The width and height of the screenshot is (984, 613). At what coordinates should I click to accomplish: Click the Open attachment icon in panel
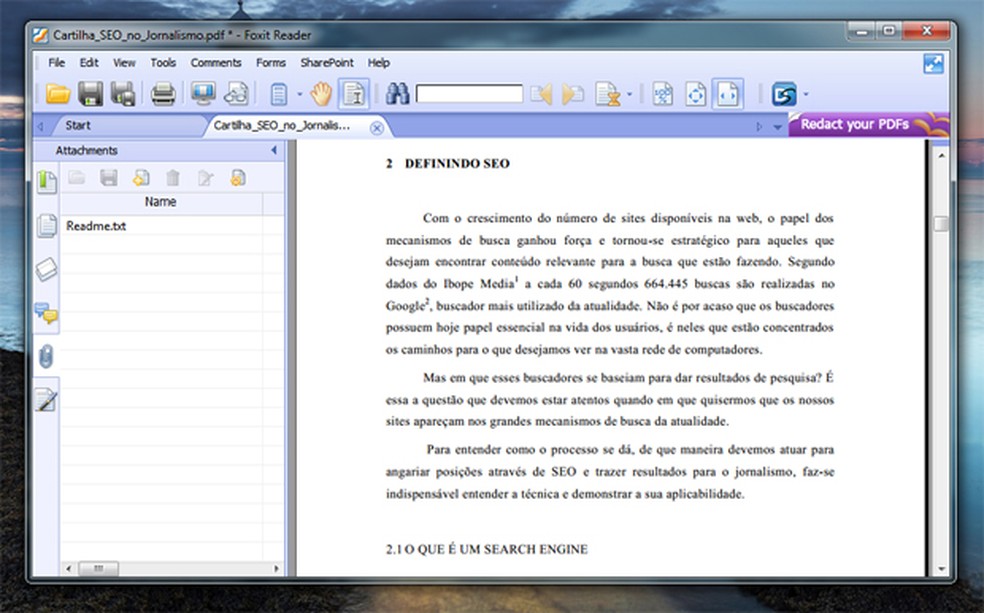pos(77,178)
